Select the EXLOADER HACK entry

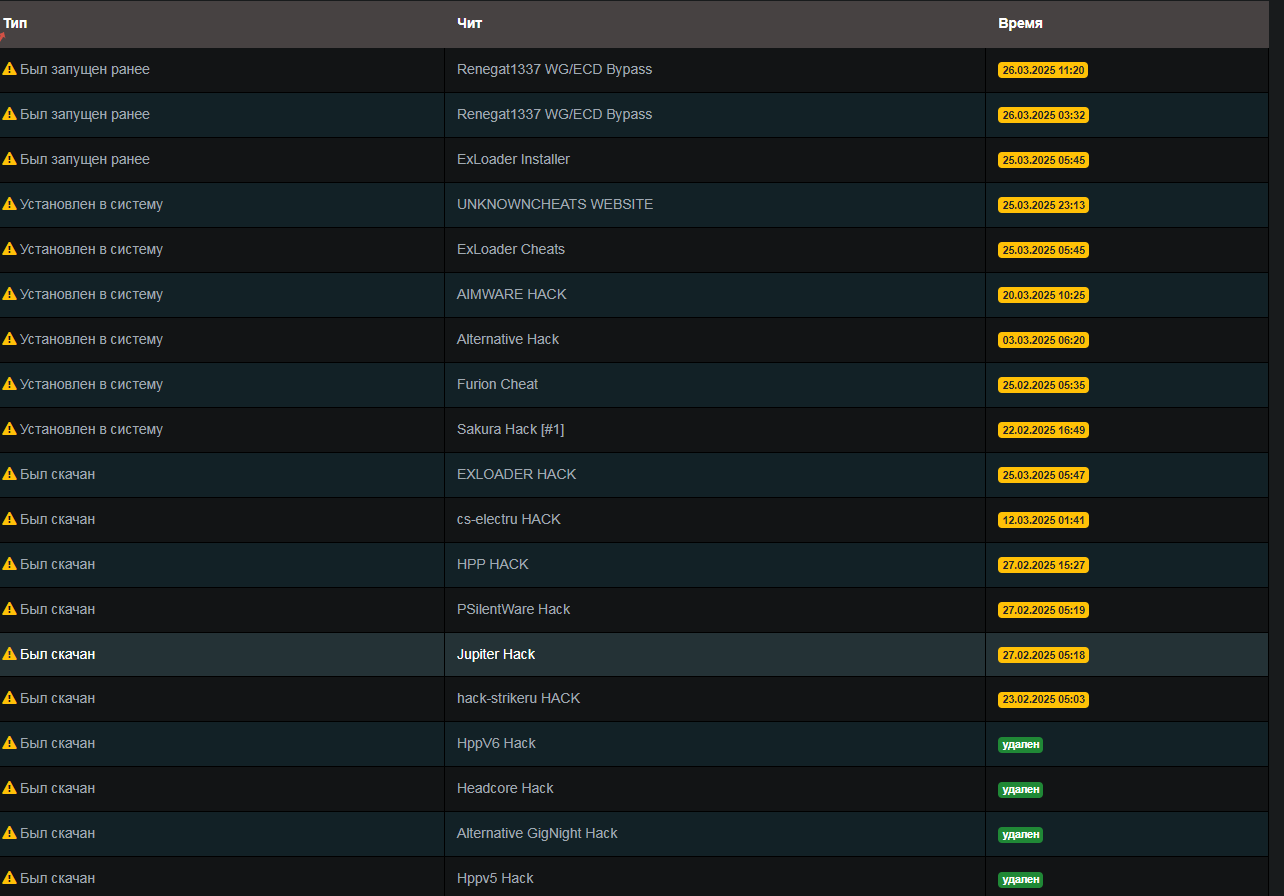[516, 474]
